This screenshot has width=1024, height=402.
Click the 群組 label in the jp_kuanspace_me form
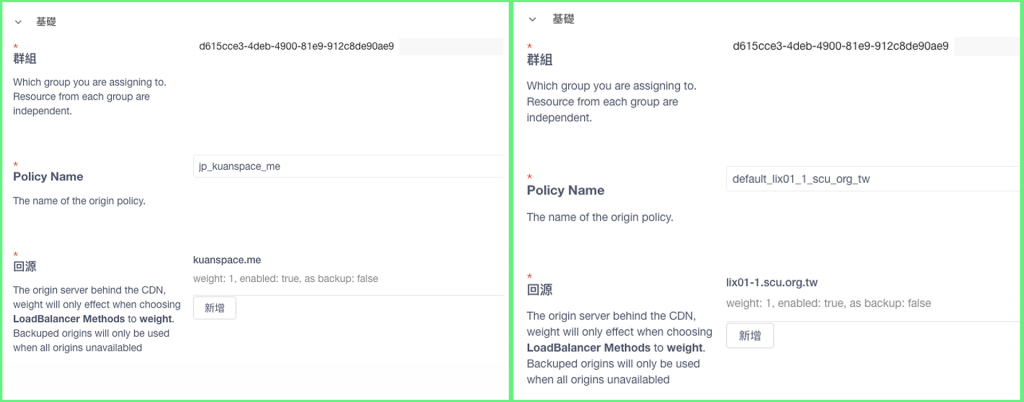[x=25, y=59]
